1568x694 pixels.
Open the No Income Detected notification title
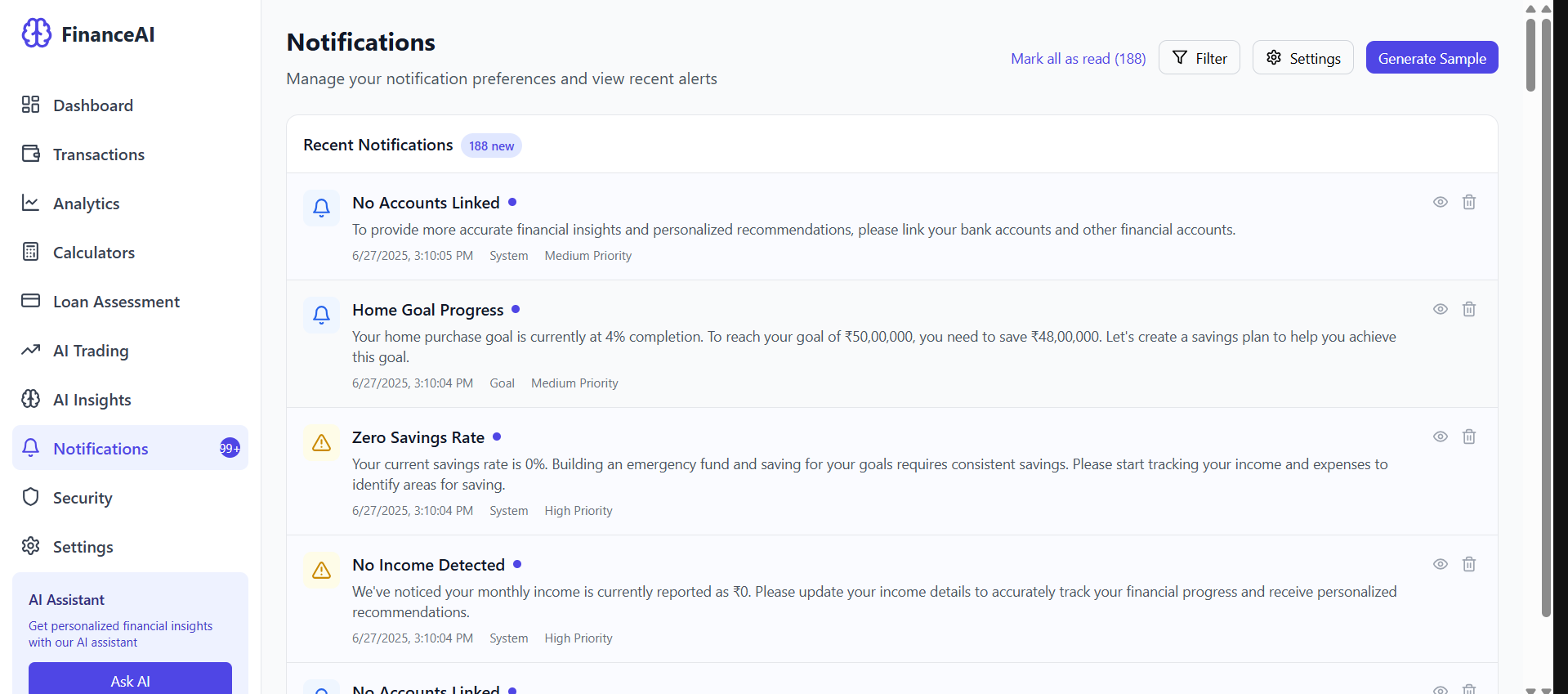(428, 565)
